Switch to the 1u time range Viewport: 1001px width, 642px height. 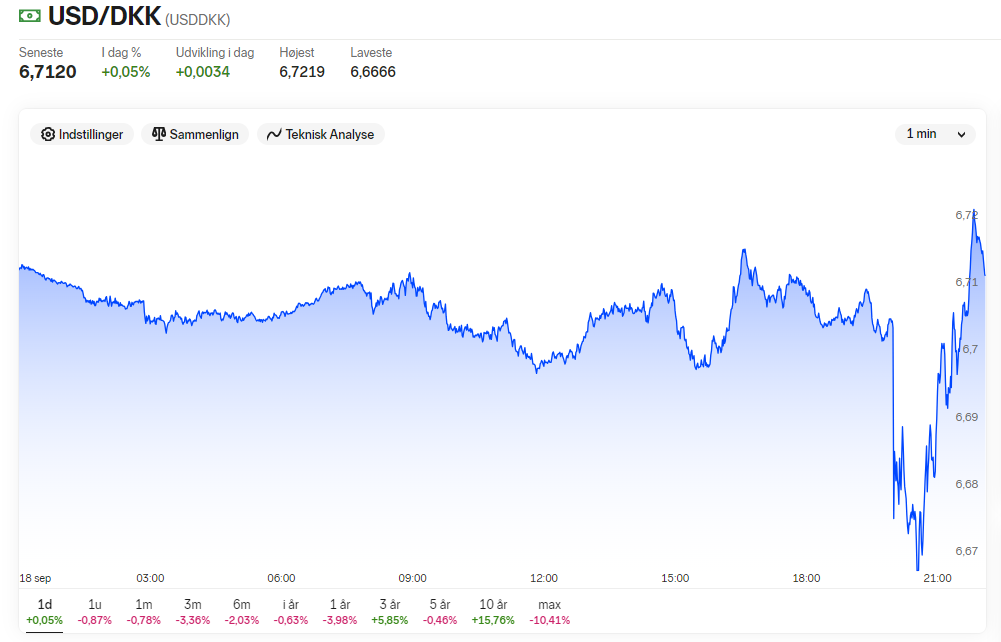pos(94,611)
